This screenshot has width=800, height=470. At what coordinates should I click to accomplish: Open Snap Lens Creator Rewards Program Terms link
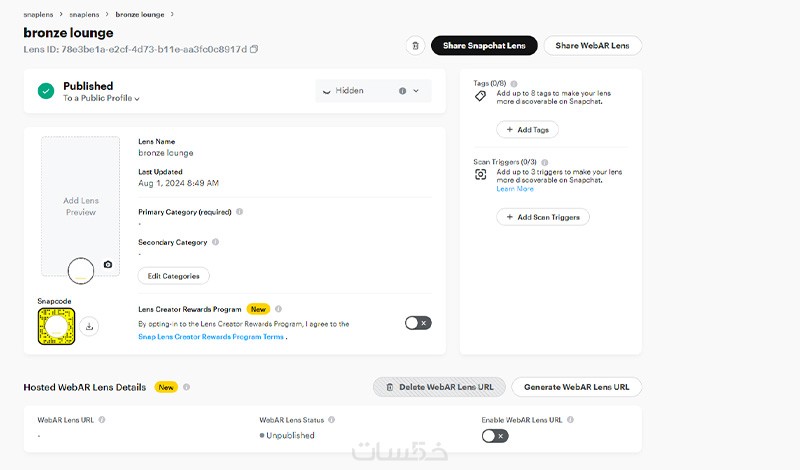click(x=211, y=337)
